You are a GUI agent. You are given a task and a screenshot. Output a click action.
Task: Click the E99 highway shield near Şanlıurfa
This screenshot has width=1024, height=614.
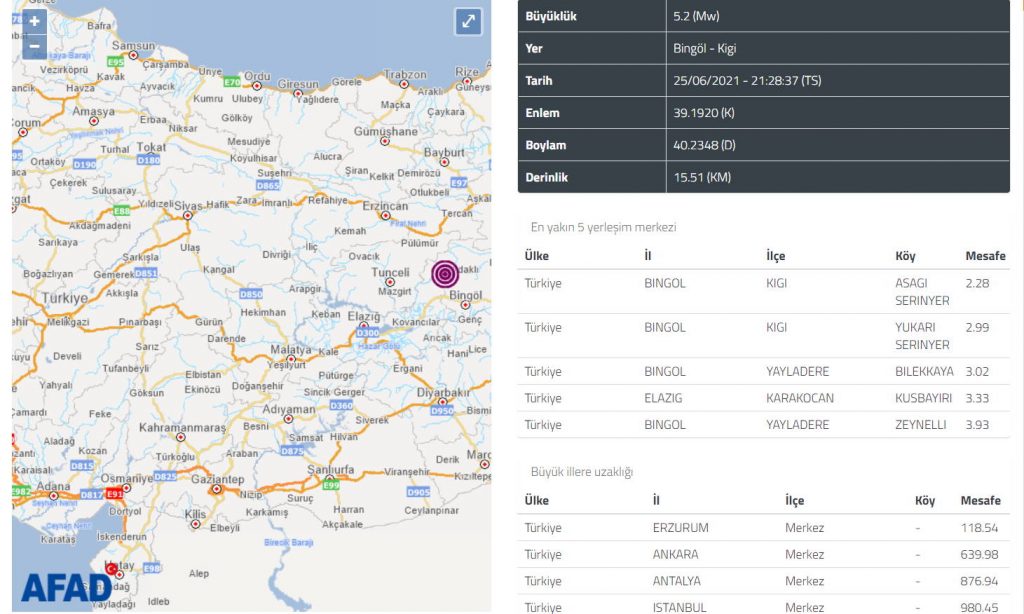(x=332, y=485)
